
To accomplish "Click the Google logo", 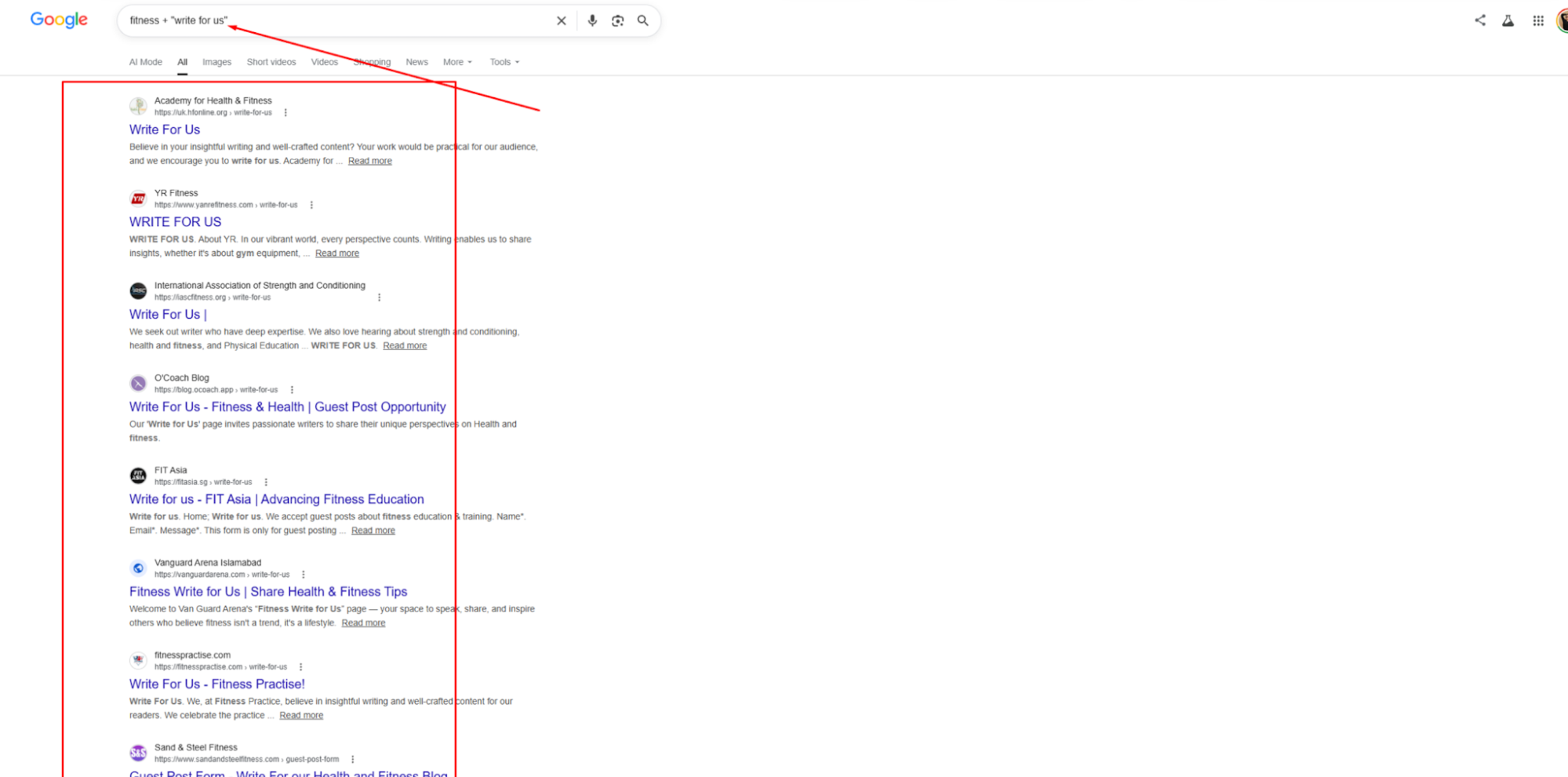I will pos(59,20).
